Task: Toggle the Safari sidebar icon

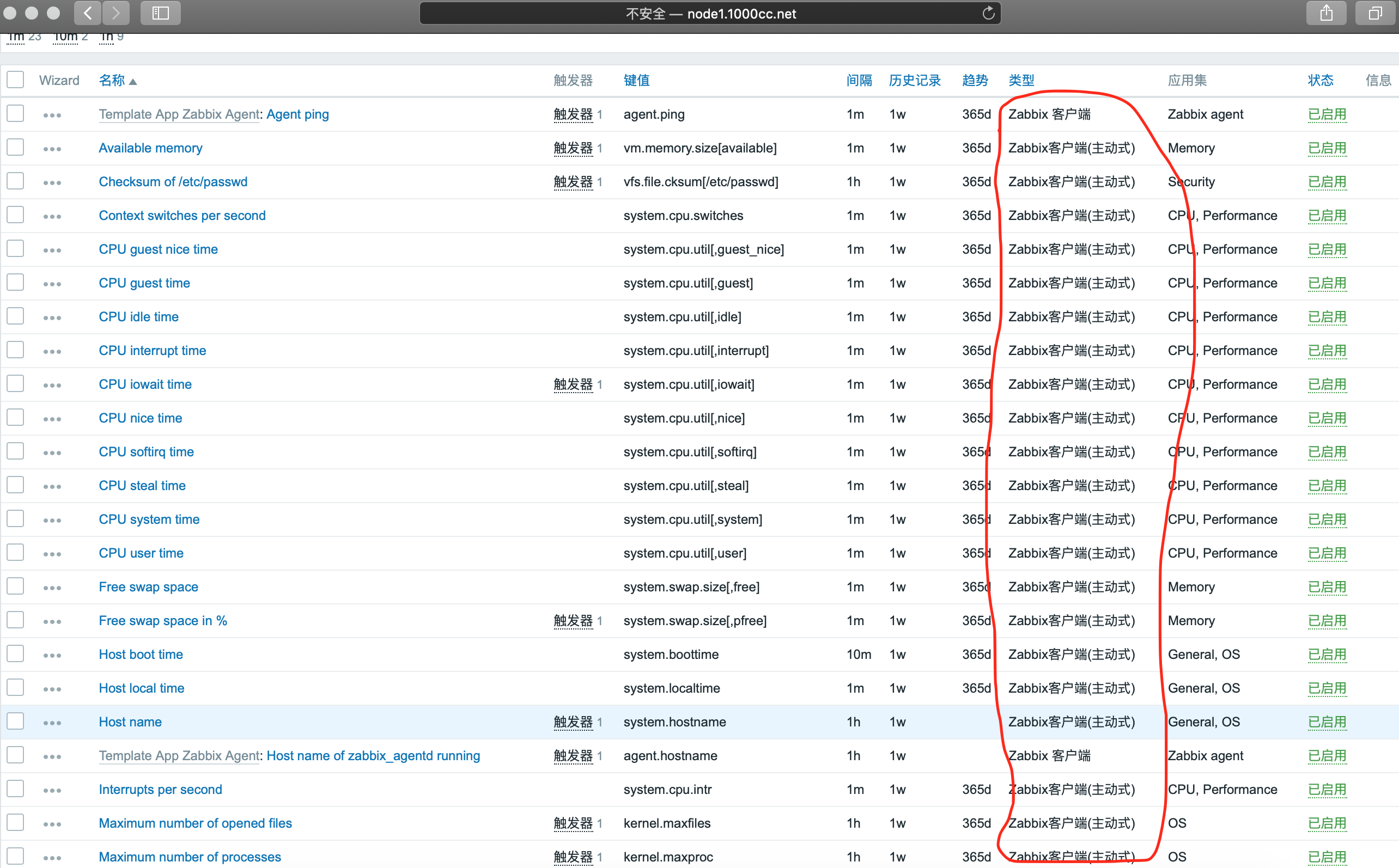Action: [x=160, y=13]
